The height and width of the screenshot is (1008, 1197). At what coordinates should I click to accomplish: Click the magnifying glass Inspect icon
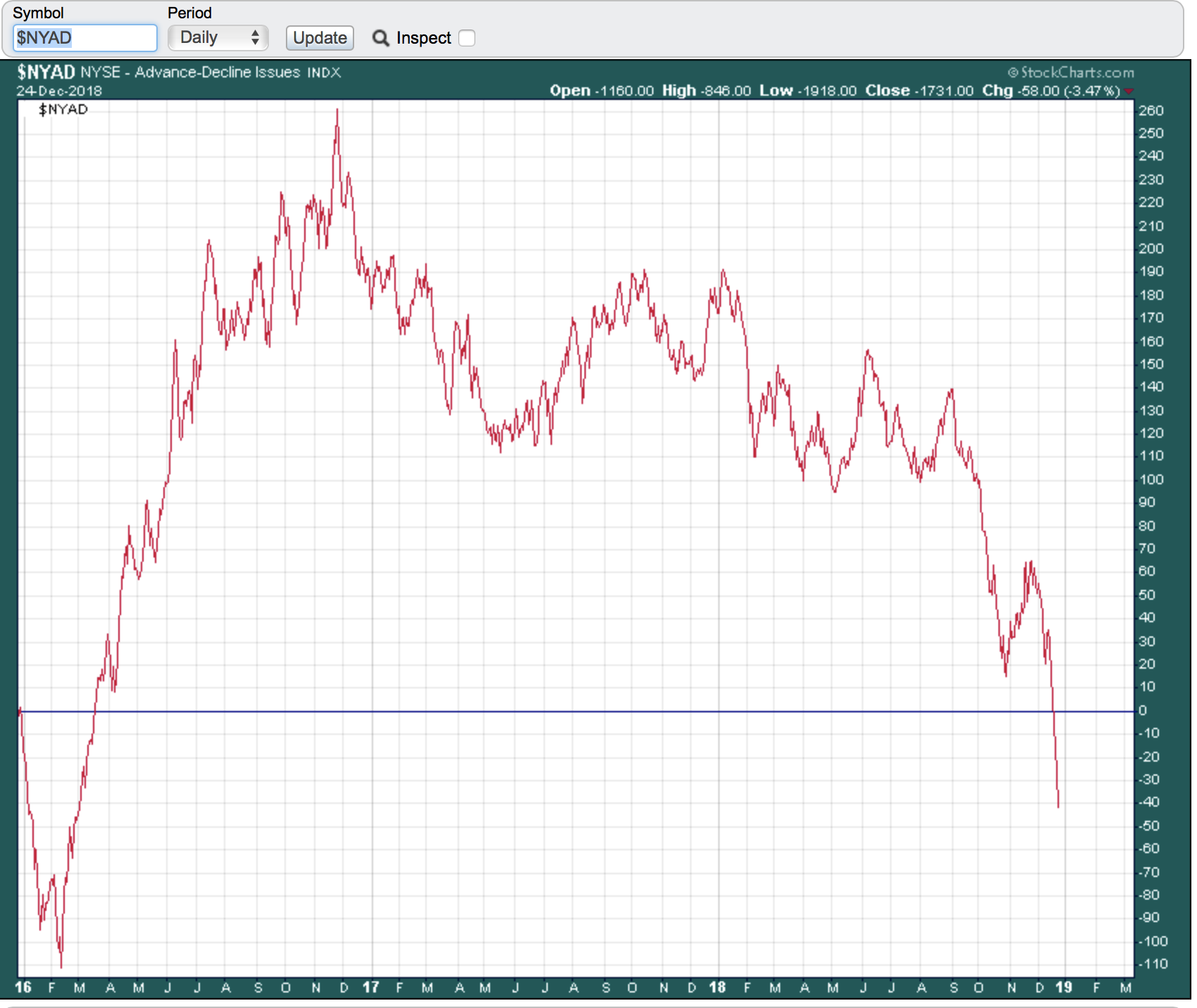click(381, 38)
